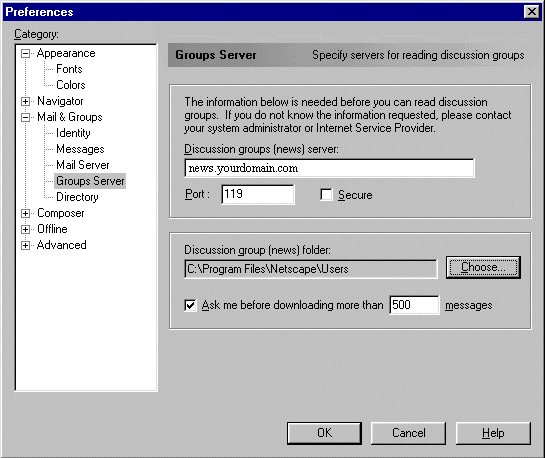Uncheck Ask me before downloading checkbox
The width and height of the screenshot is (545, 458).
(190, 305)
